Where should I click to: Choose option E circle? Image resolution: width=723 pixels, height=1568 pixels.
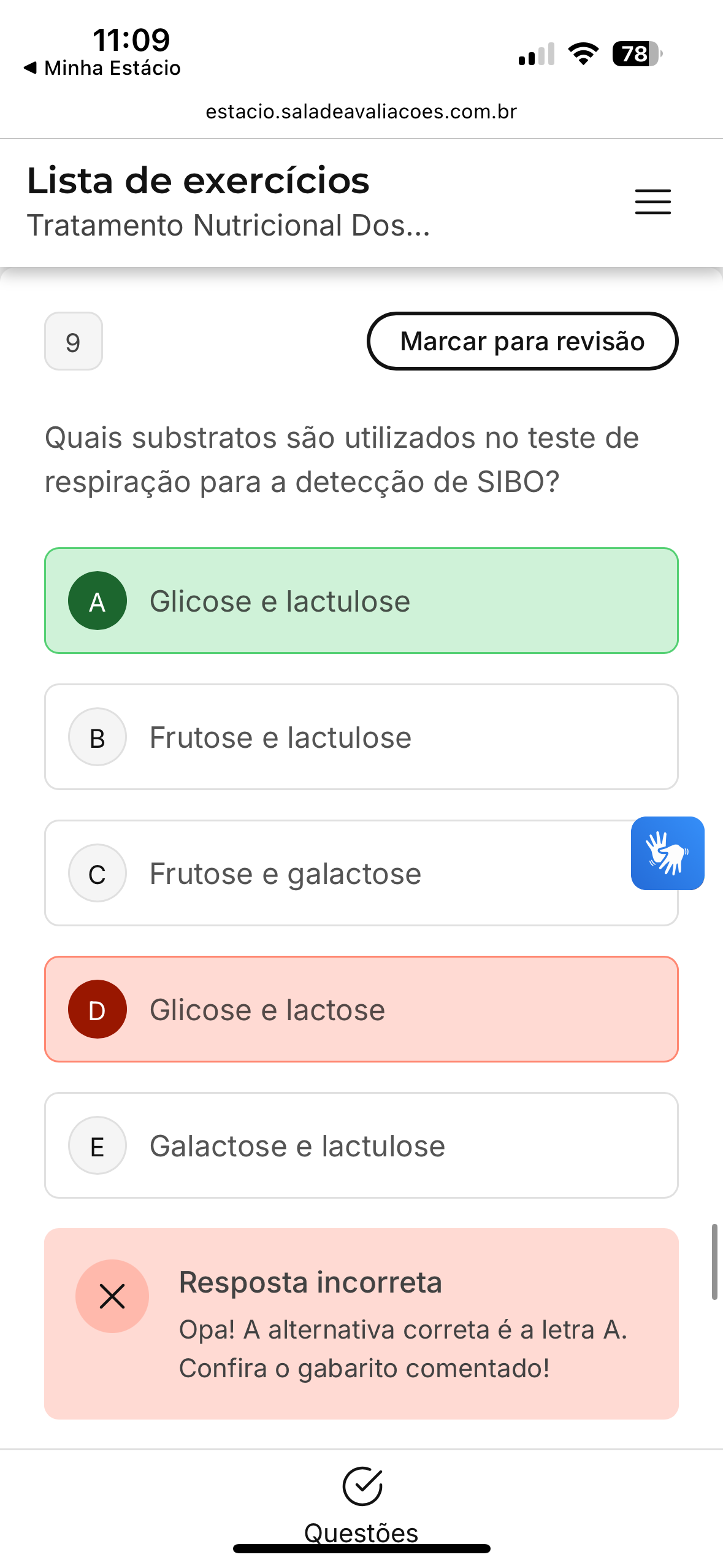tap(98, 1145)
